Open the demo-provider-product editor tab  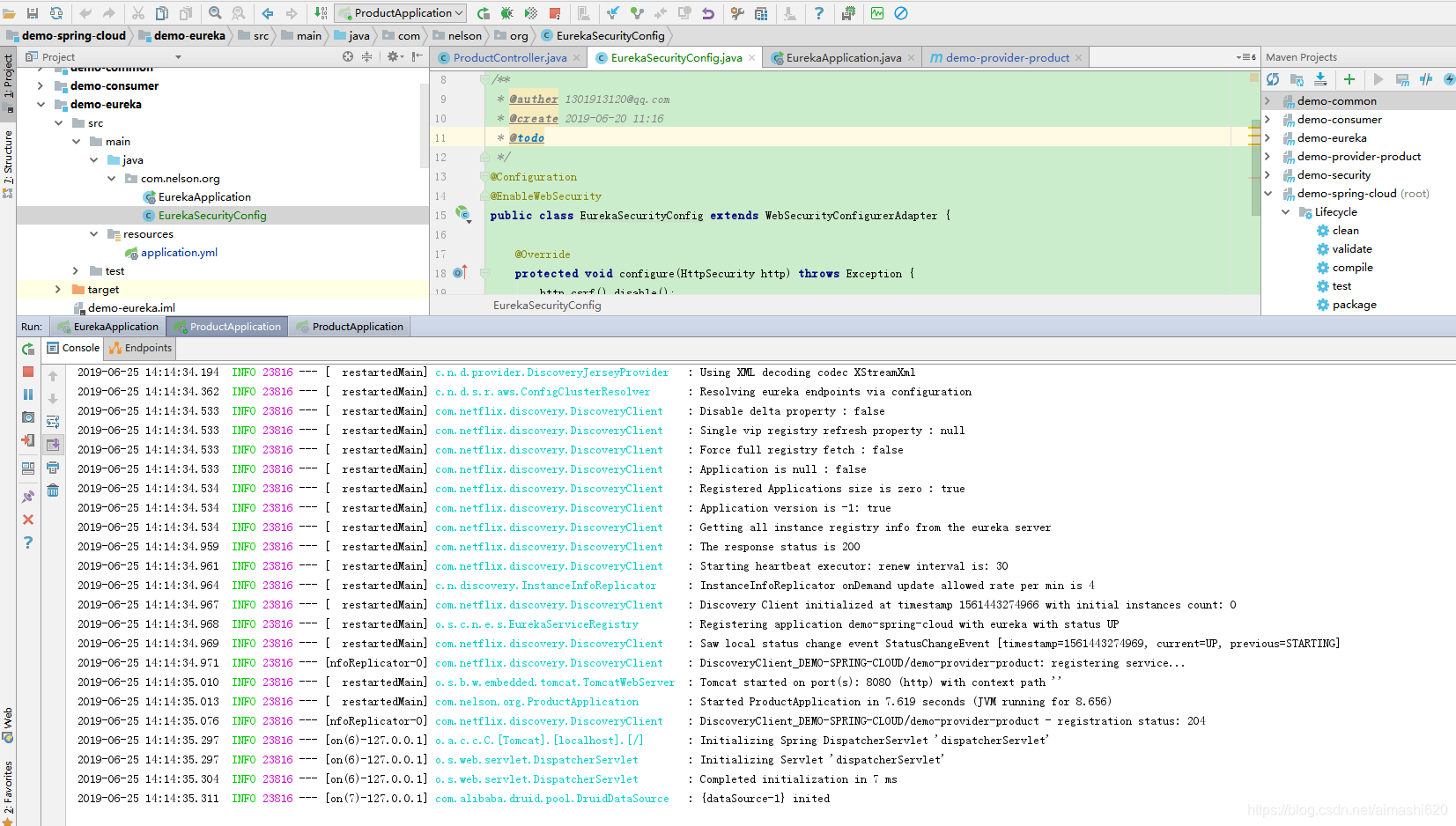[x=1007, y=57]
